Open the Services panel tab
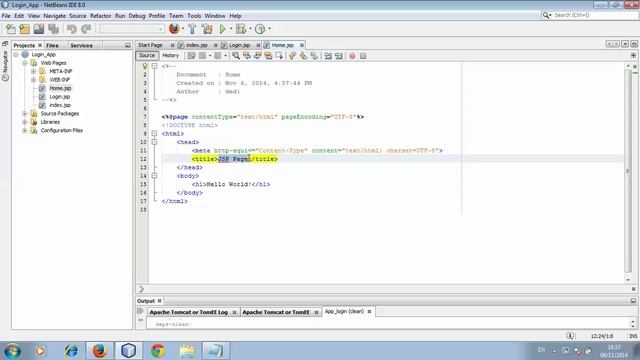Screen dimensions: 640x360 (x=81, y=45)
